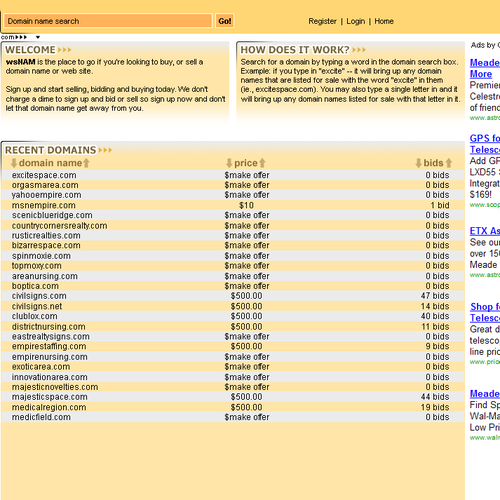Select medicfield.com domain

(41, 417)
